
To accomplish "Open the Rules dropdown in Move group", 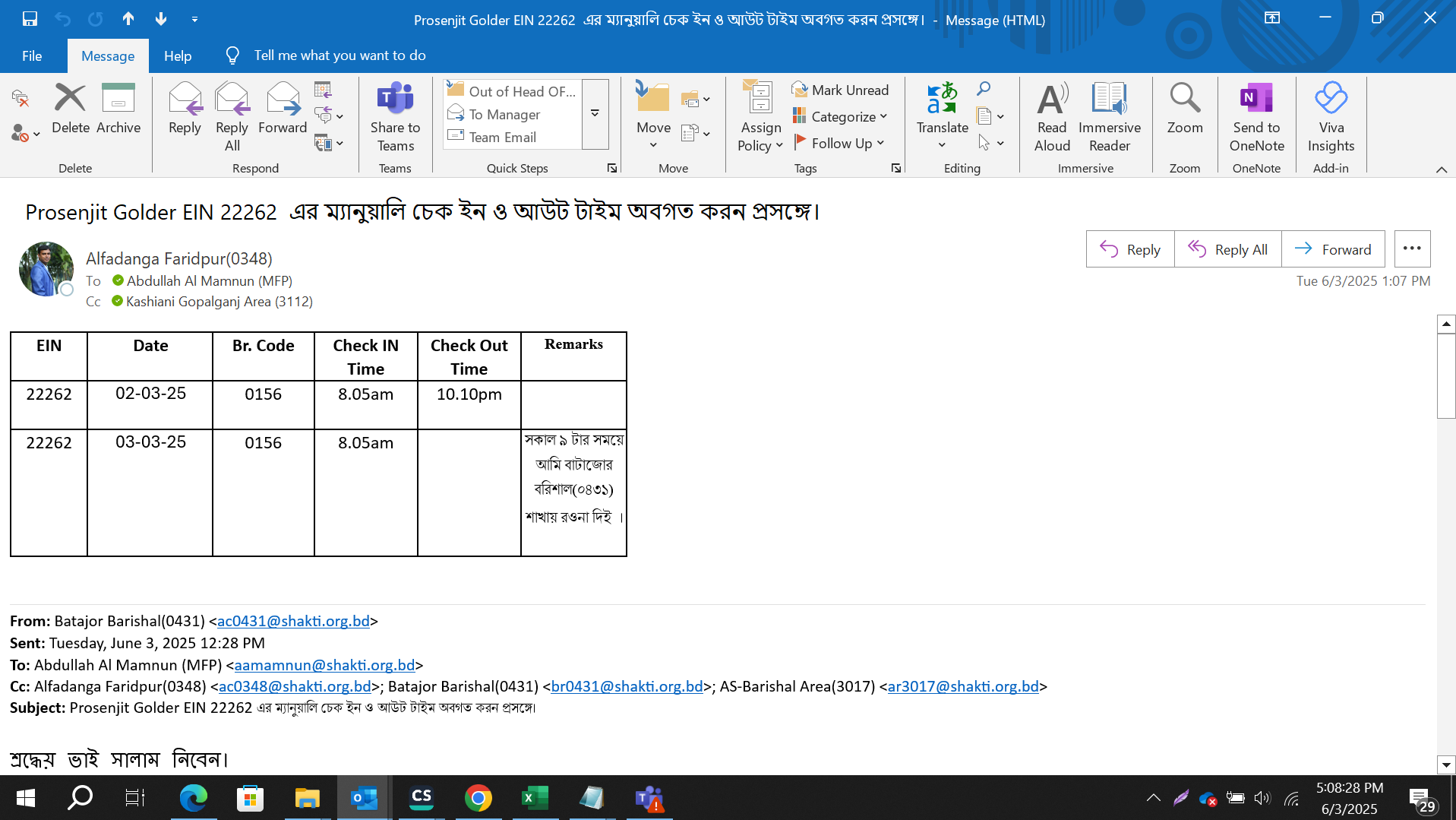I will (x=695, y=99).
